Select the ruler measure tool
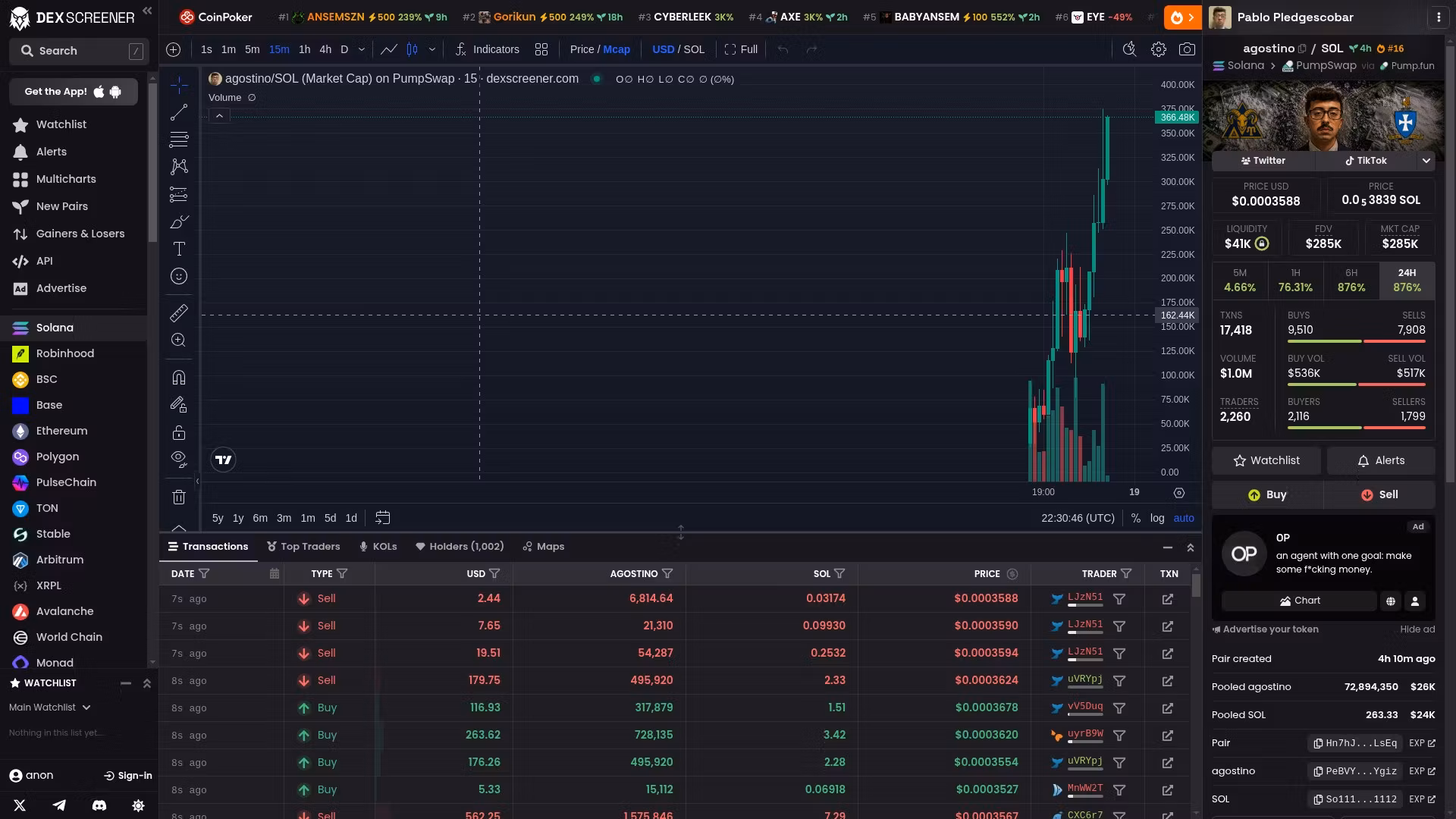This screenshot has width=1456, height=819. click(179, 312)
